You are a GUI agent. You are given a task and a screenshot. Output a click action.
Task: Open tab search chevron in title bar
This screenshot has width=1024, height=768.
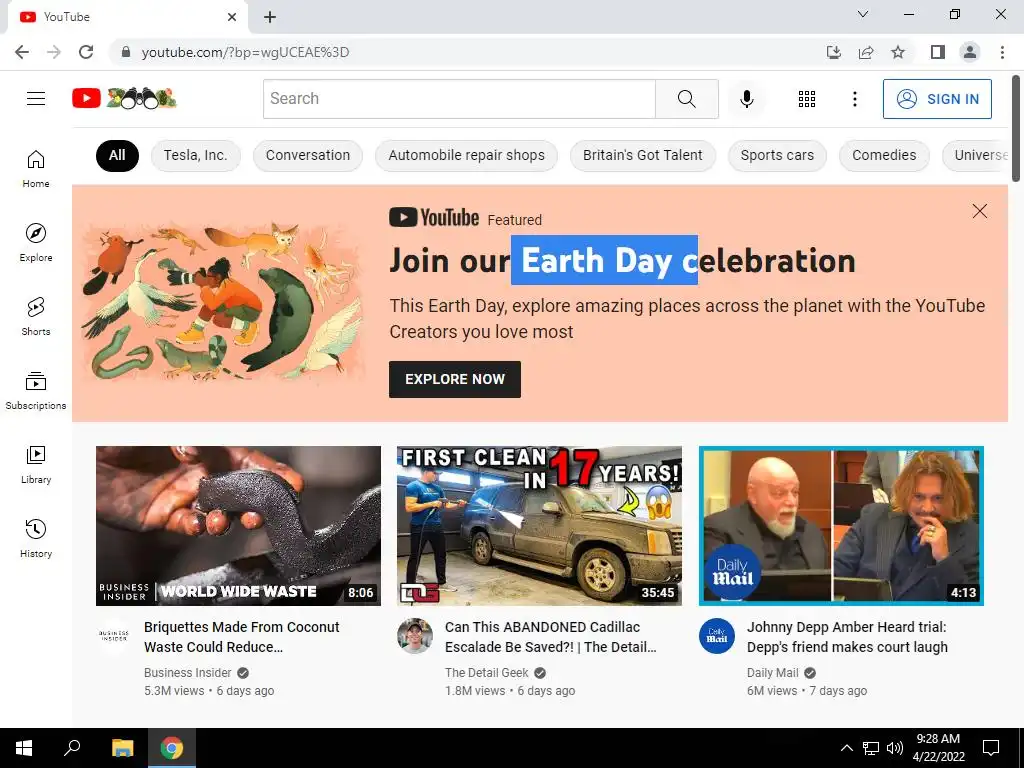[x=862, y=14]
